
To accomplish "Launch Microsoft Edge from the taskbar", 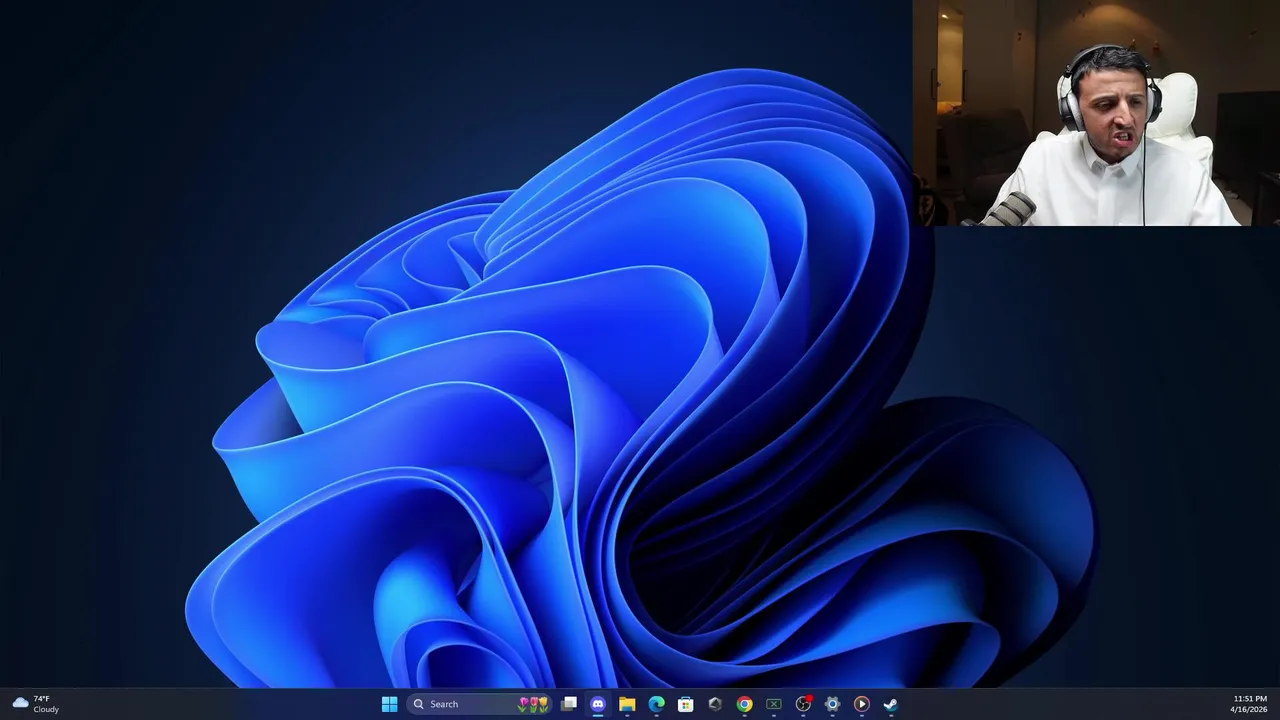I will [x=656, y=704].
